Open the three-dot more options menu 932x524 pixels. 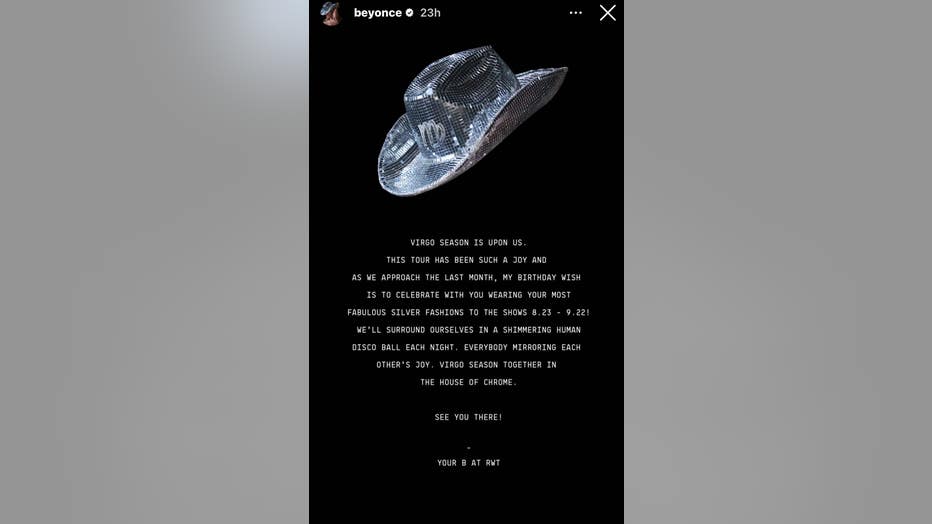tap(575, 12)
